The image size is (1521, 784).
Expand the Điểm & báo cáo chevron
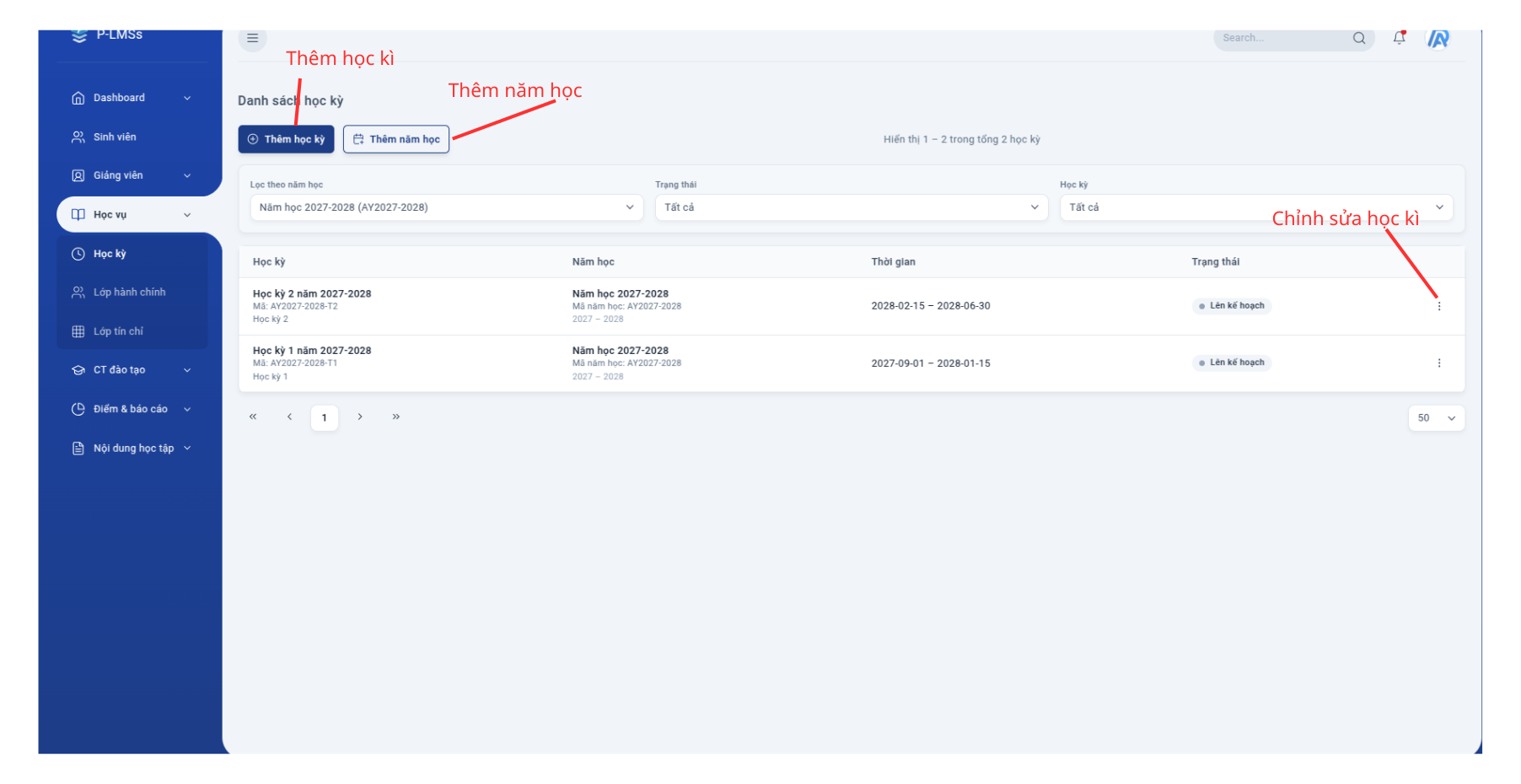(187, 409)
